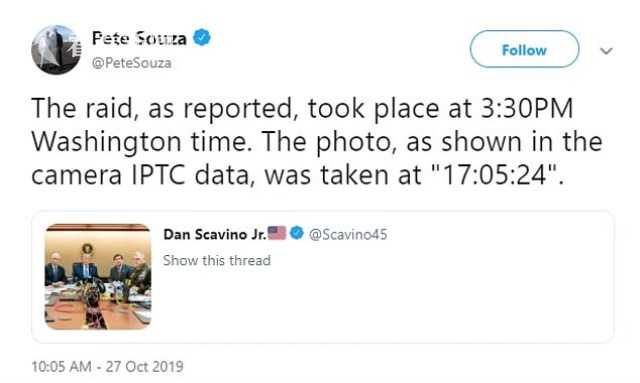Viewport: 640px width, 383px height.
Task: Click Dan Scavino's verified badge
Action: click(297, 233)
